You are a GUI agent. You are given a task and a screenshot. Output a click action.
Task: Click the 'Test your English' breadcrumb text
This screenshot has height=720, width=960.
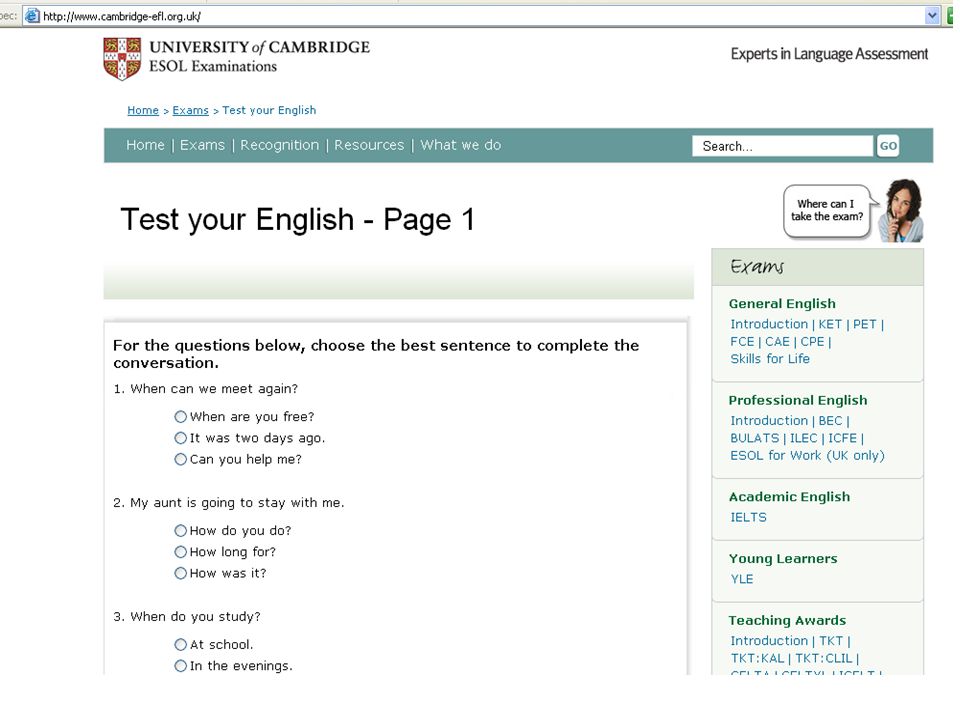[x=269, y=110]
